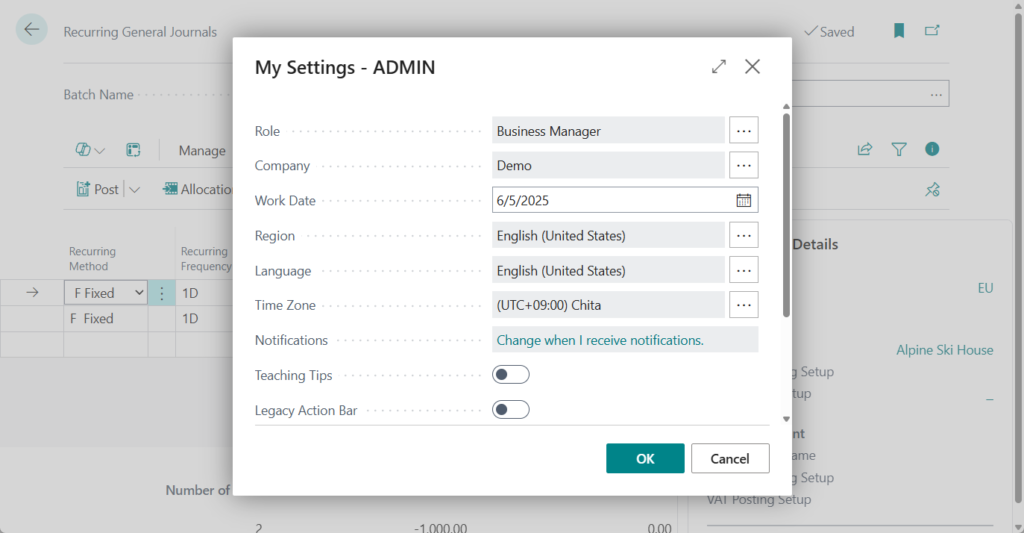
Task: Open page in new window icon
Action: pyautogui.click(x=932, y=31)
